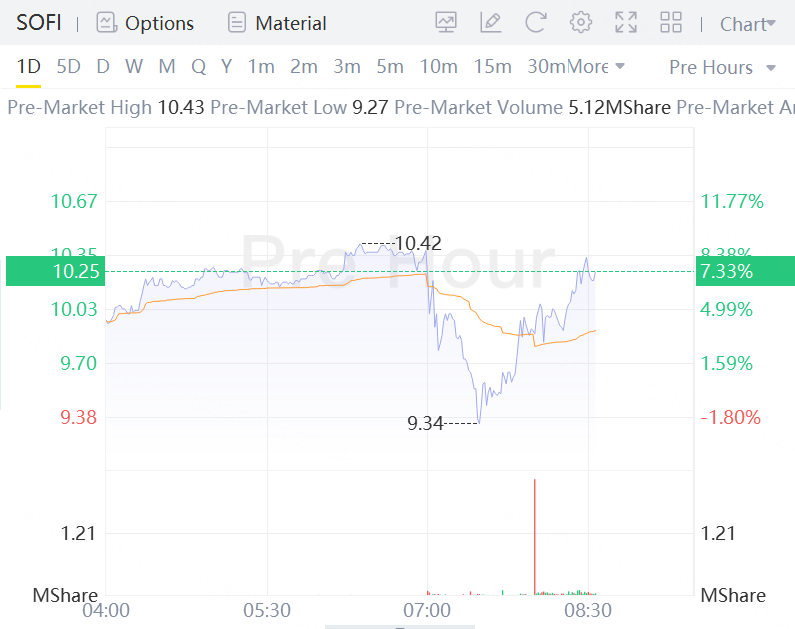The image size is (795, 629).
Task: Switch to the weekly W chart
Action: [134, 67]
